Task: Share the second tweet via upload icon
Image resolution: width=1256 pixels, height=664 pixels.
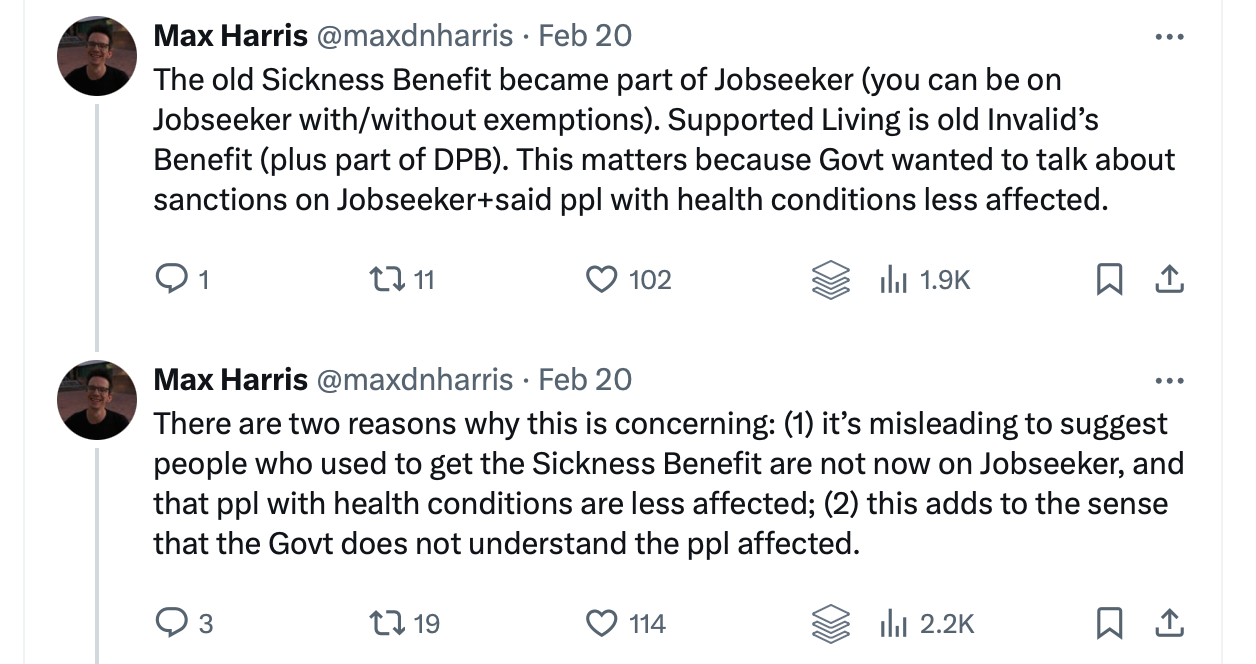Action: click(x=1168, y=625)
